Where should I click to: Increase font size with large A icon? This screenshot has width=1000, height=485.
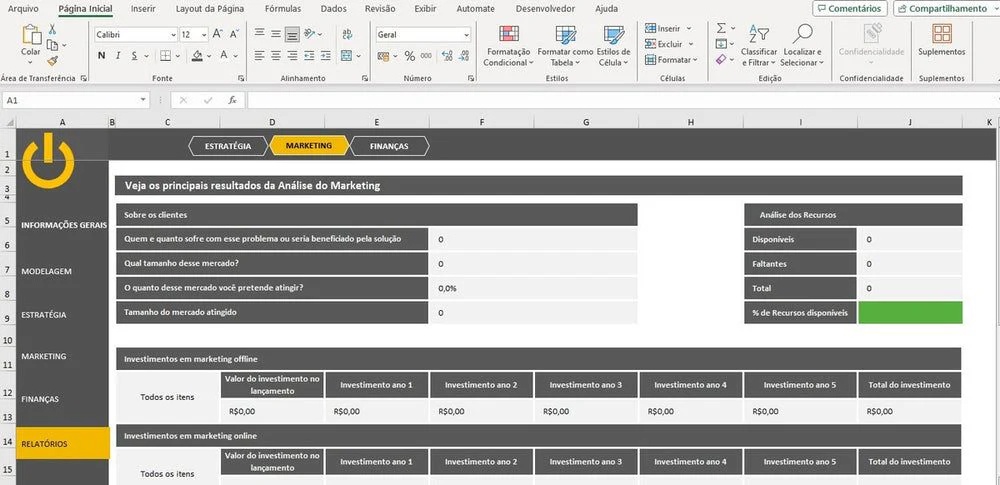[217, 34]
